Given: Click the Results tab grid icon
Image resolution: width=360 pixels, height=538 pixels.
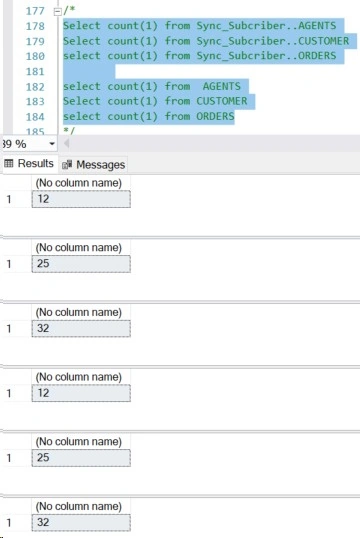Looking at the screenshot, I should 9,164.
